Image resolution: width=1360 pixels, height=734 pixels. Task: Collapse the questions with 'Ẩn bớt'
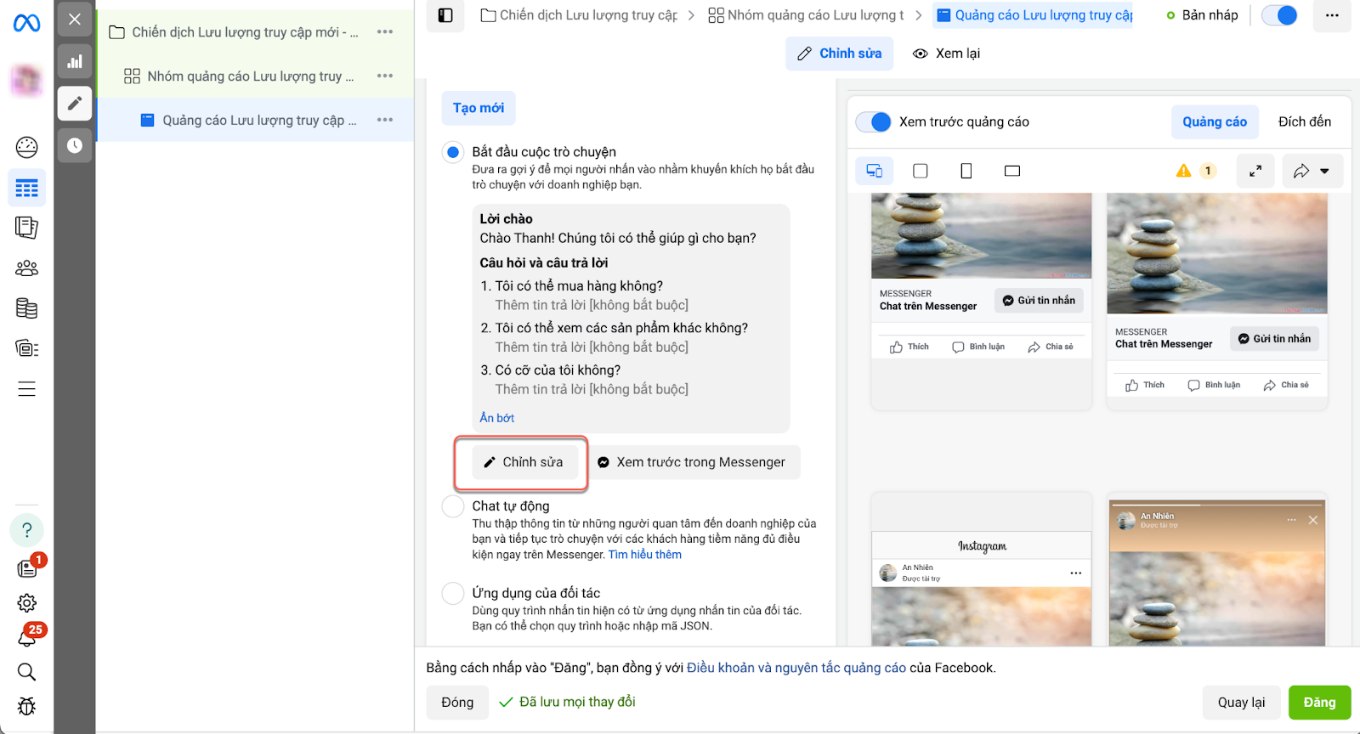497,418
